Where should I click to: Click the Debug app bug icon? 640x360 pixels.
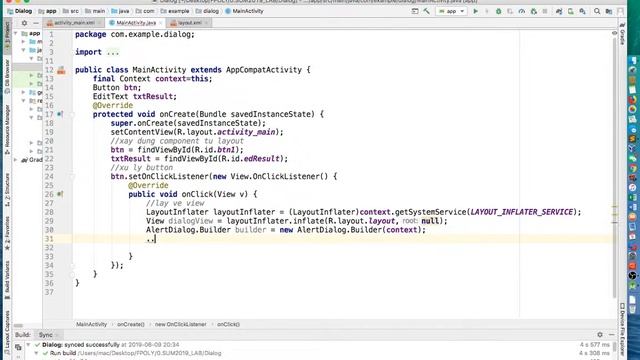(x=498, y=11)
